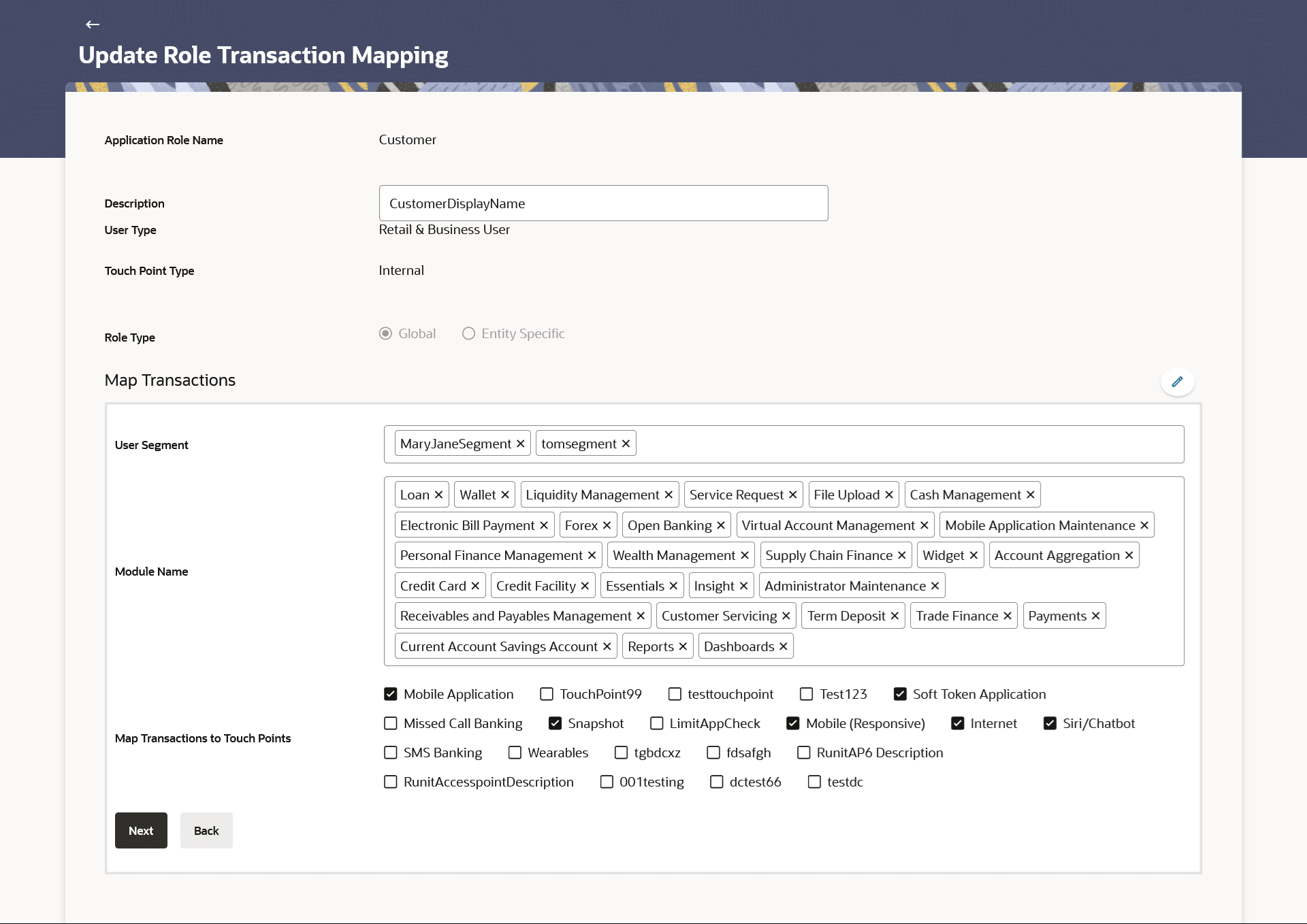Click into the Description input field

tap(603, 203)
